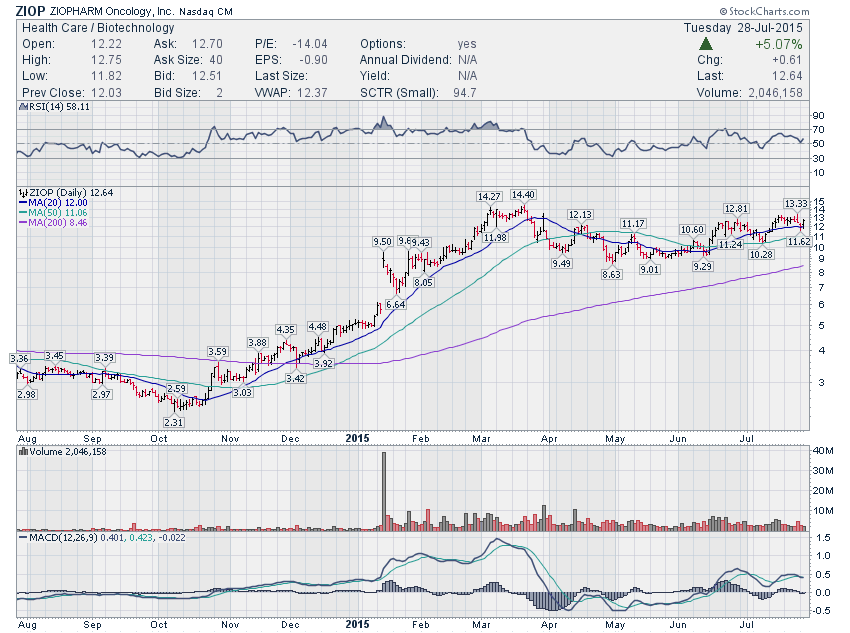Image resolution: width=850 pixels, height=633 pixels.
Task: Click the 9.50 January gap-up price label
Action: 382,242
